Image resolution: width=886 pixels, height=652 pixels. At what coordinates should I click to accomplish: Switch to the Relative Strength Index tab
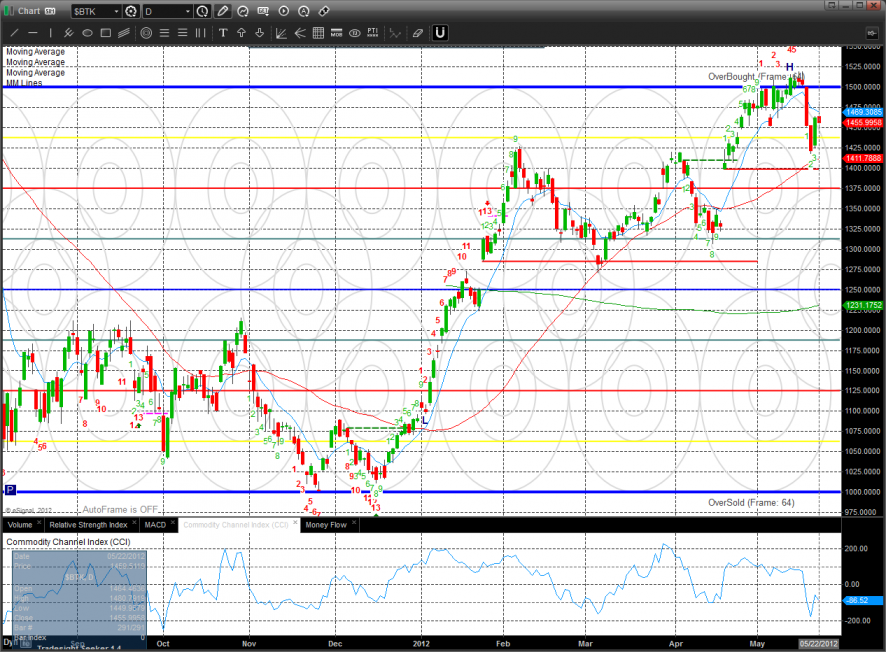click(x=89, y=524)
